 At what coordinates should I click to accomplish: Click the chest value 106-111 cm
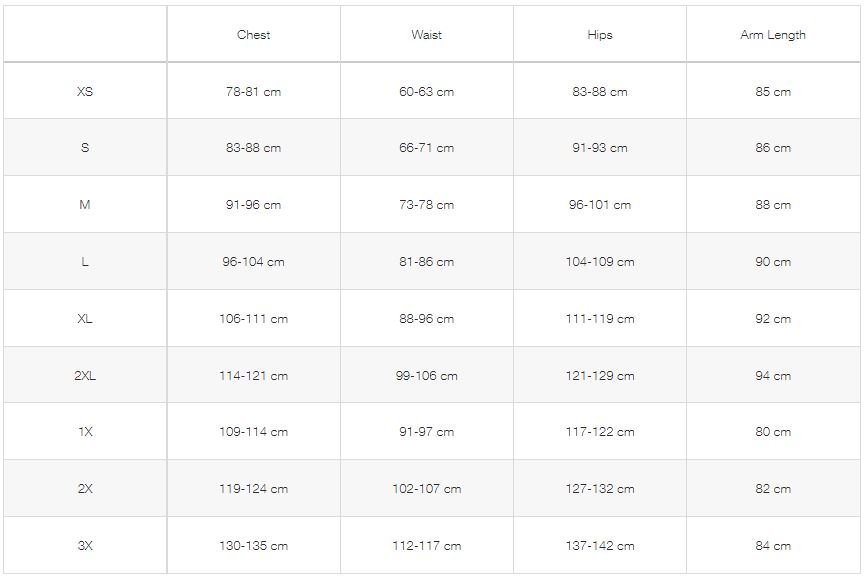[x=253, y=318]
